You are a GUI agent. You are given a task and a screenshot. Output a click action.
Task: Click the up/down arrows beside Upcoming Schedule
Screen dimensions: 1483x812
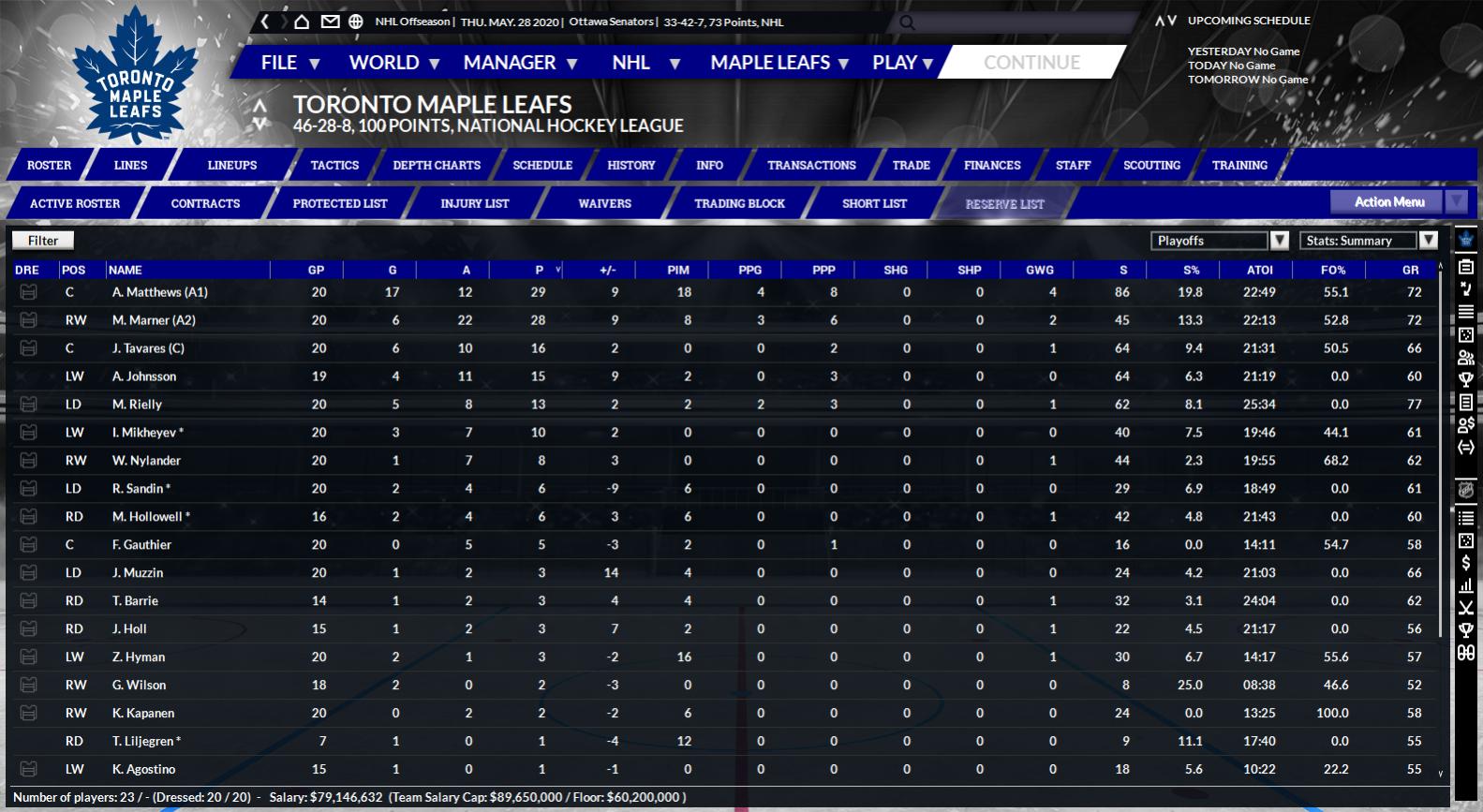click(1165, 21)
